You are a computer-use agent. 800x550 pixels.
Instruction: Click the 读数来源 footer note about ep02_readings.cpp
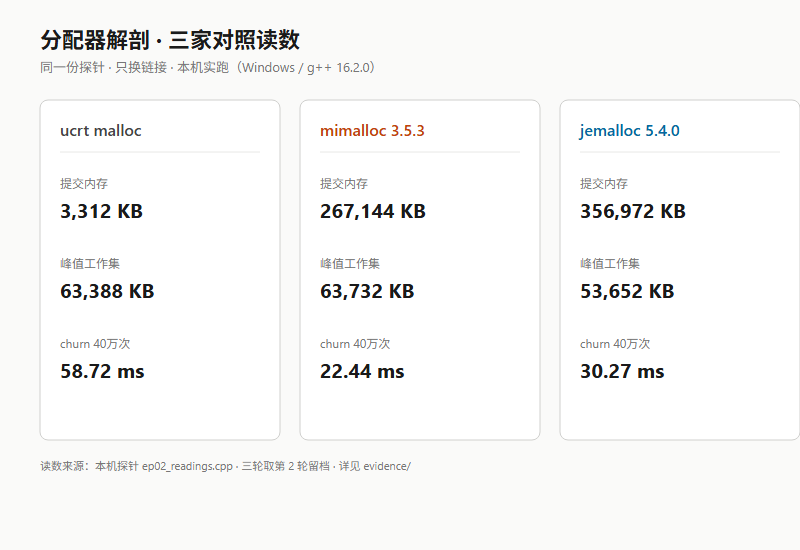226,466
